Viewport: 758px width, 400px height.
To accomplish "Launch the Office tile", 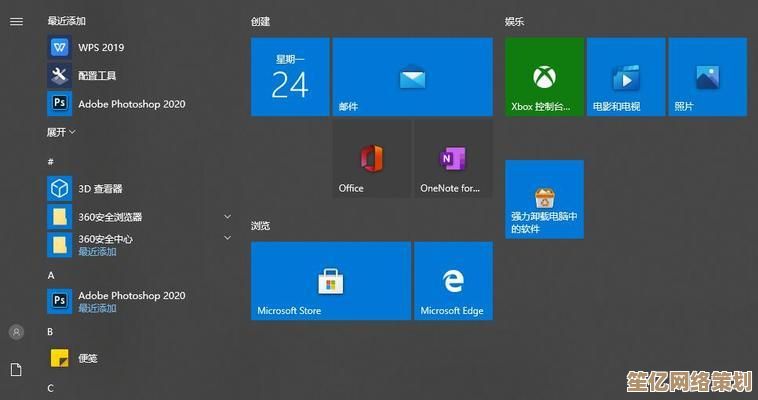I will pos(371,159).
